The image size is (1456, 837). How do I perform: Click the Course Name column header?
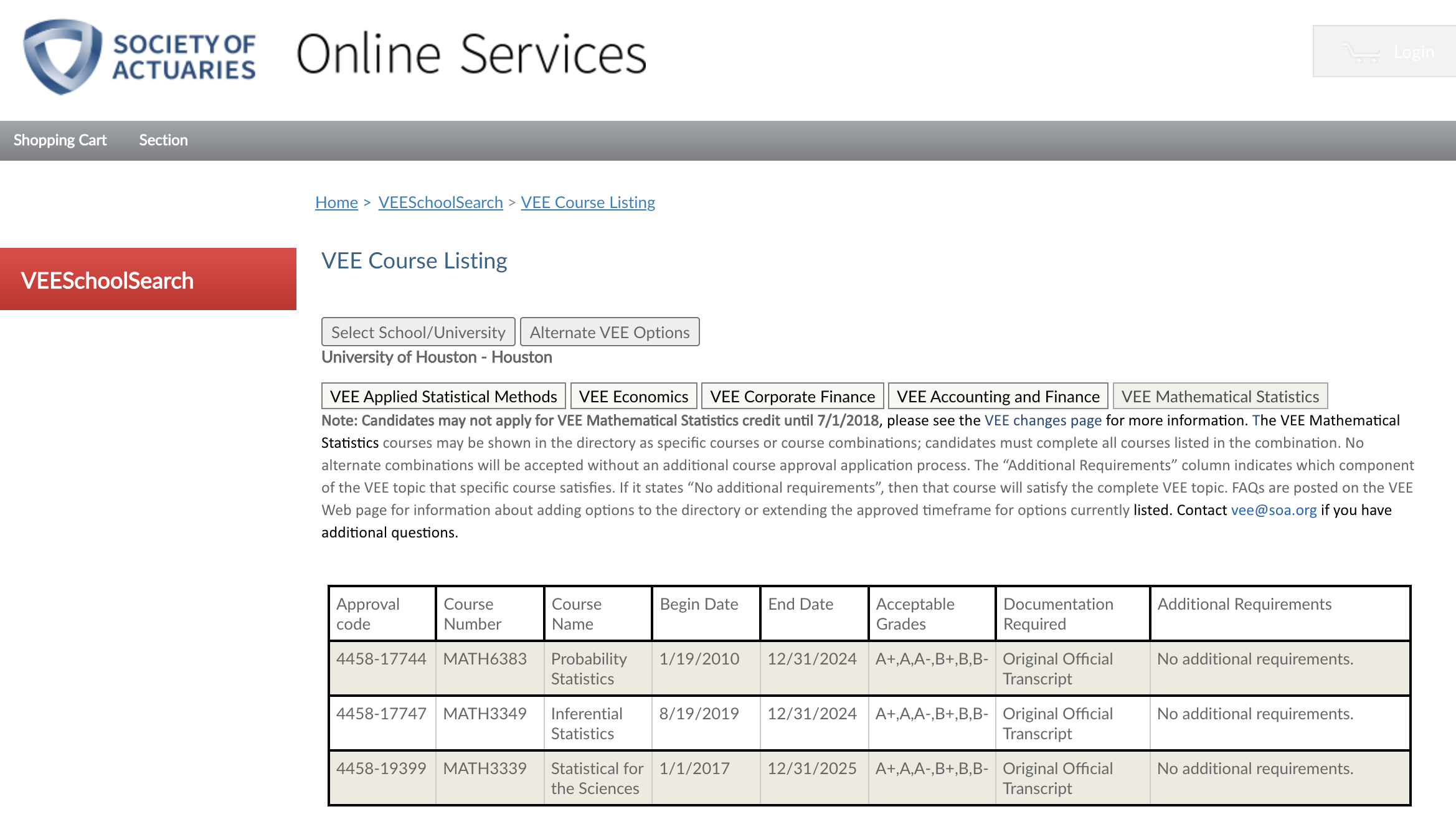[x=598, y=613]
